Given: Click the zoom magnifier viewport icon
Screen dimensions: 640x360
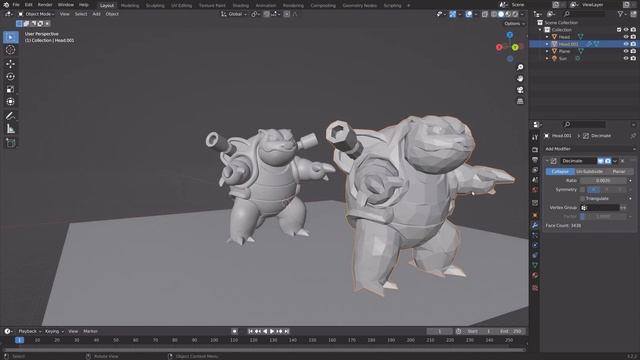Looking at the screenshot, I should (520, 67).
